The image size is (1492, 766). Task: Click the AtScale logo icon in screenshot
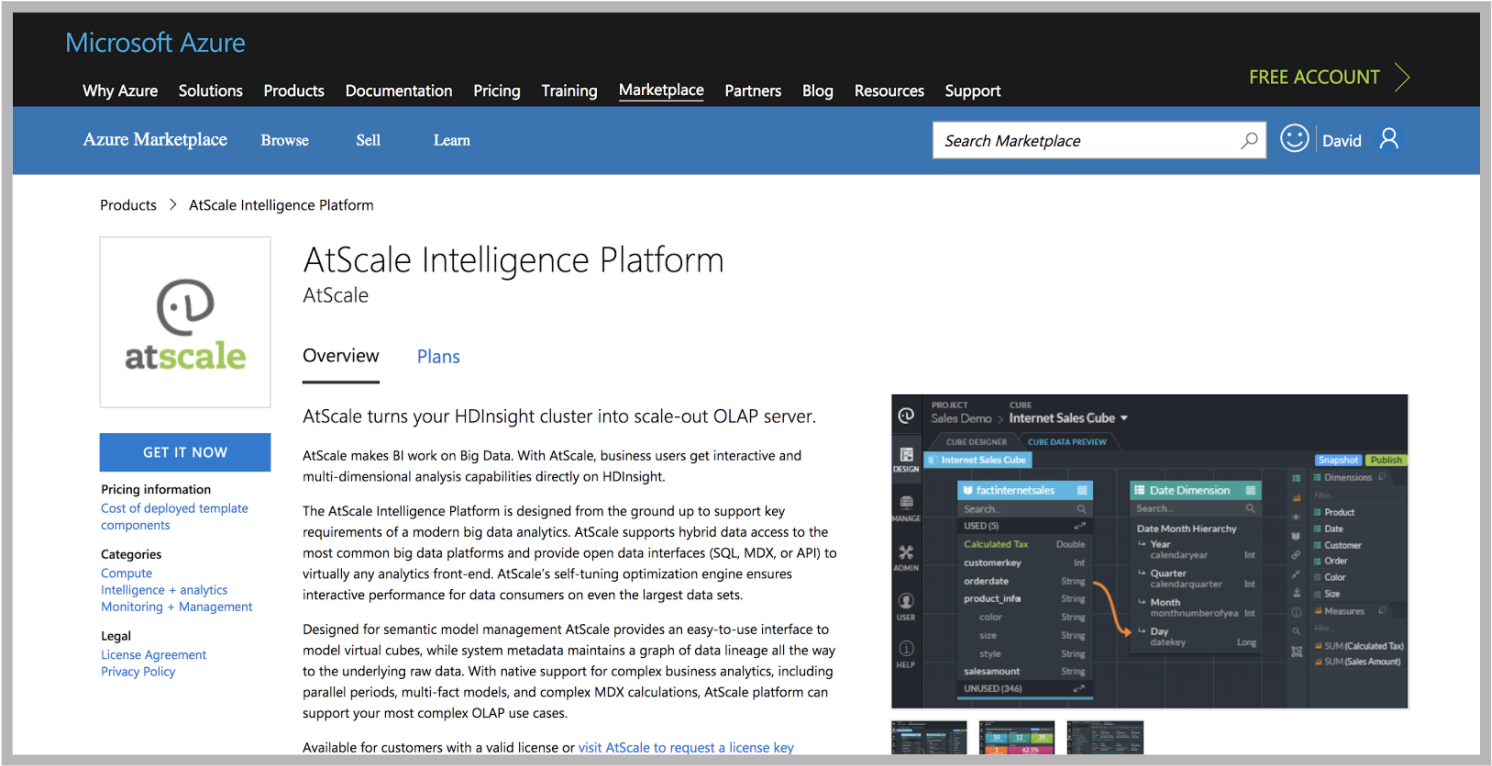pyautogui.click(x=906, y=414)
